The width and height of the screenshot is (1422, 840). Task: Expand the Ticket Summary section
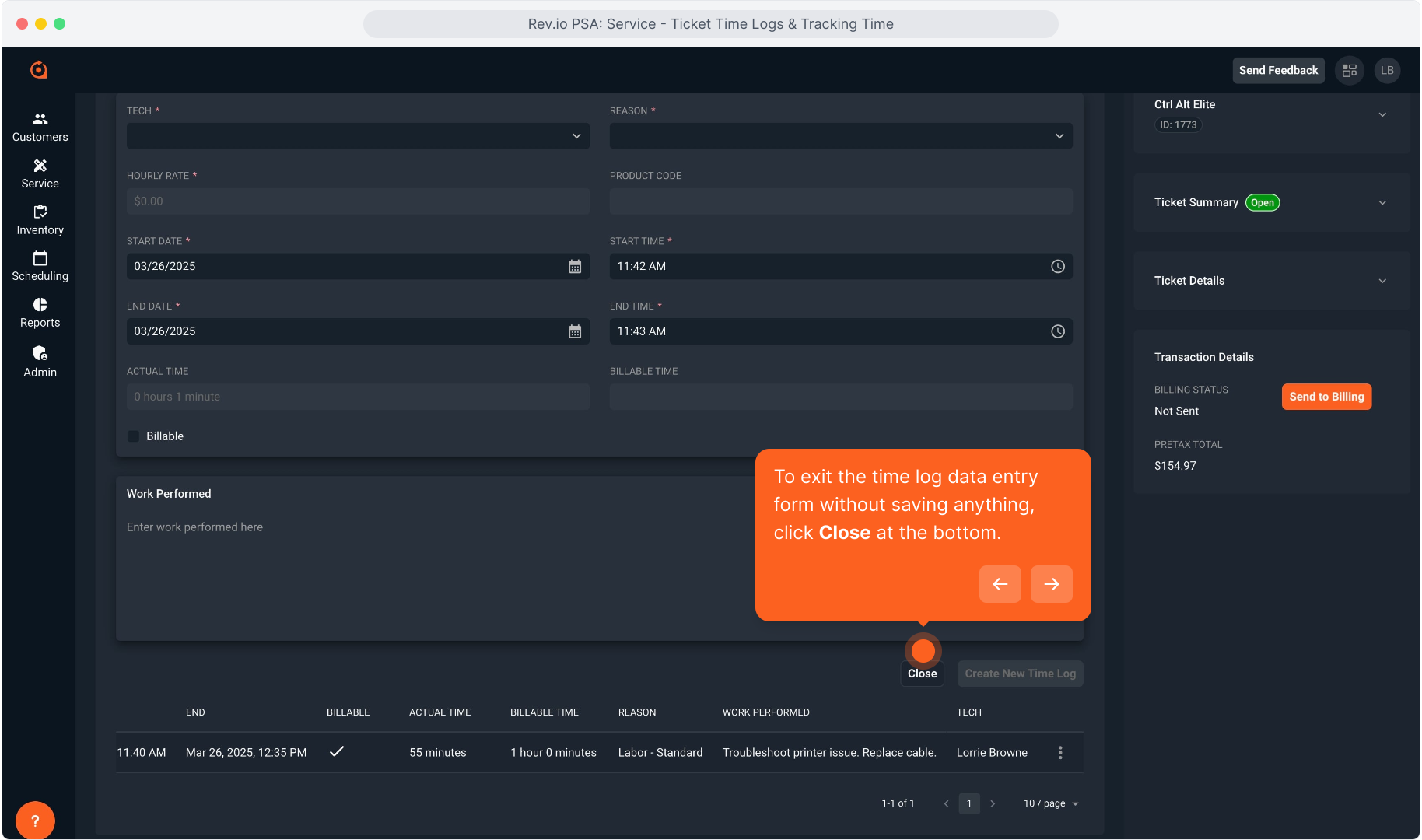(x=1382, y=203)
